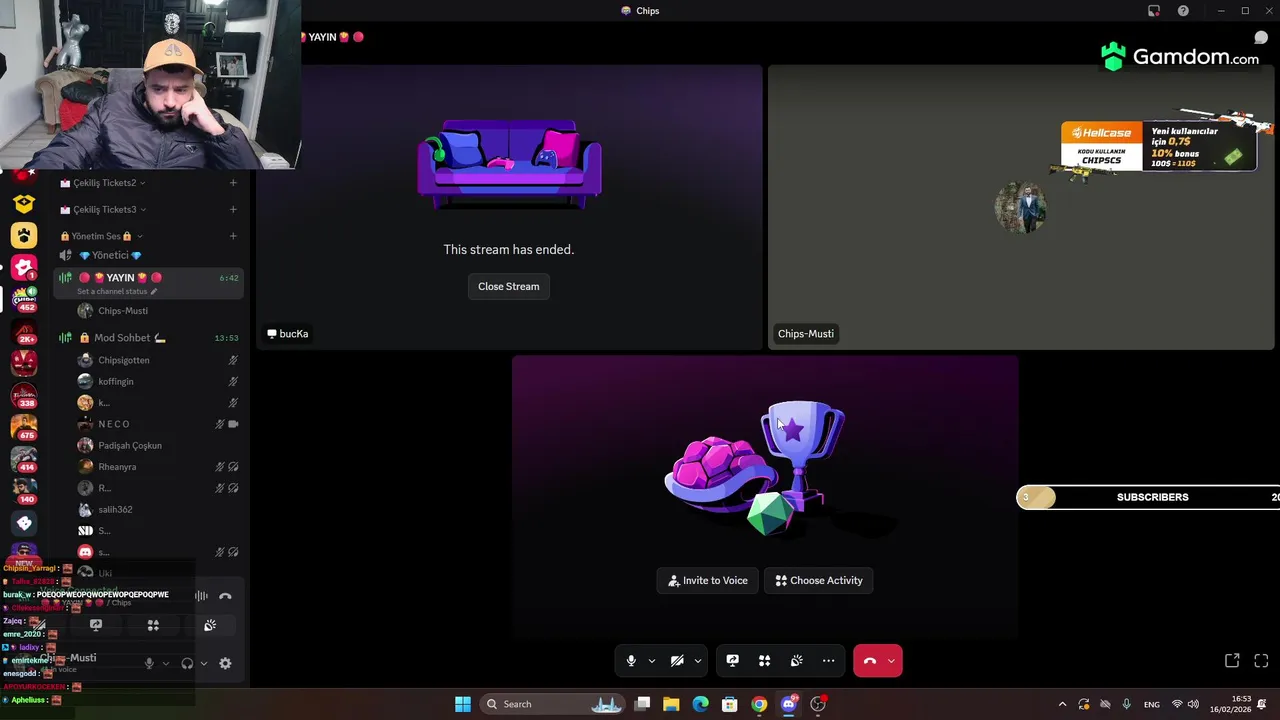1280x720 pixels.
Task: Open soundboard from call controls bar
Action: pyautogui.click(x=796, y=661)
